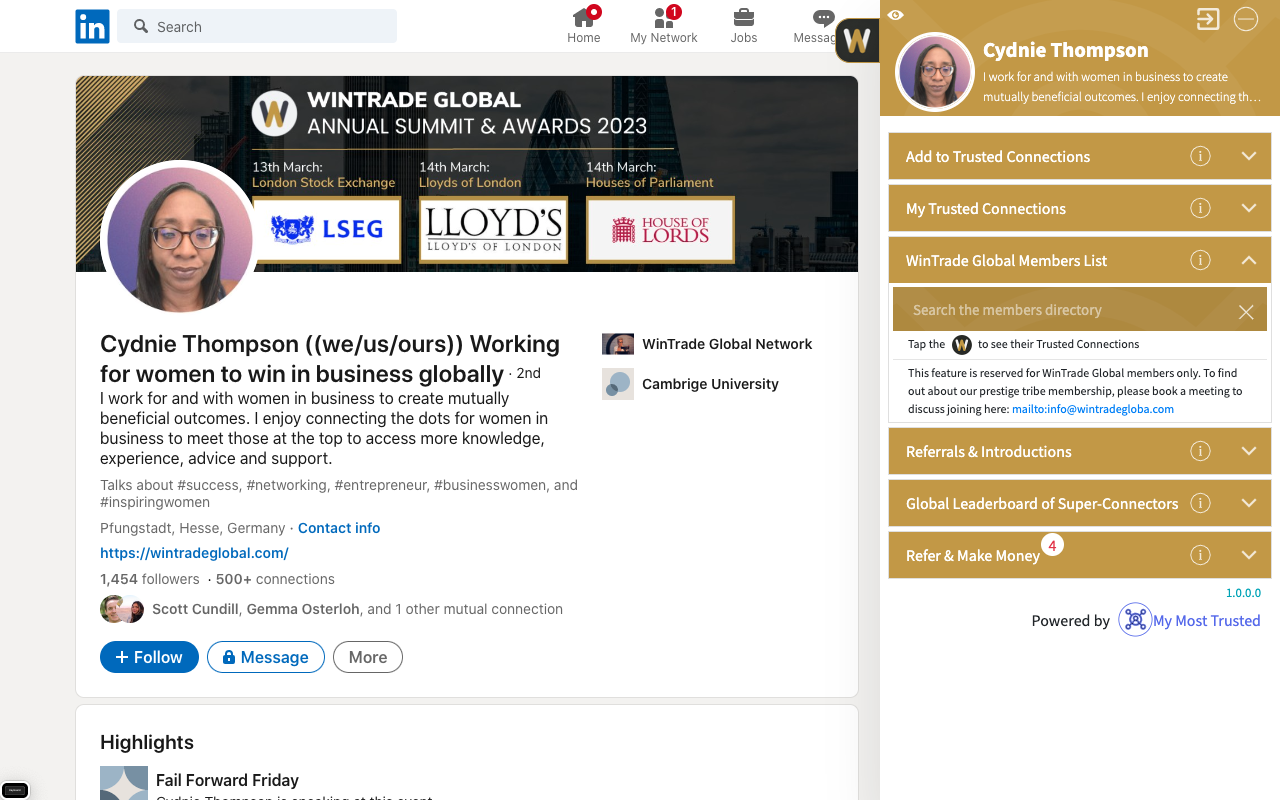Click the Cambrige University logo thumbnail
This screenshot has width=1280, height=800.
(x=618, y=384)
